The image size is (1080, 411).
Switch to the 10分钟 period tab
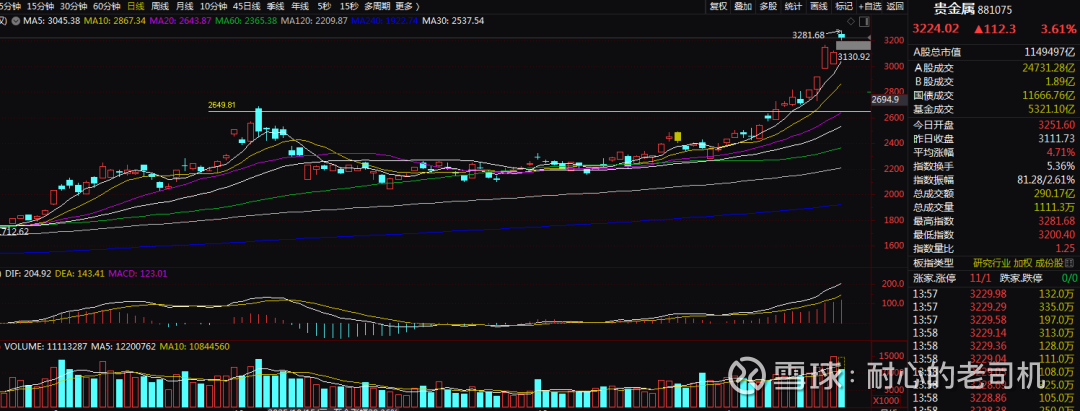[212, 6]
